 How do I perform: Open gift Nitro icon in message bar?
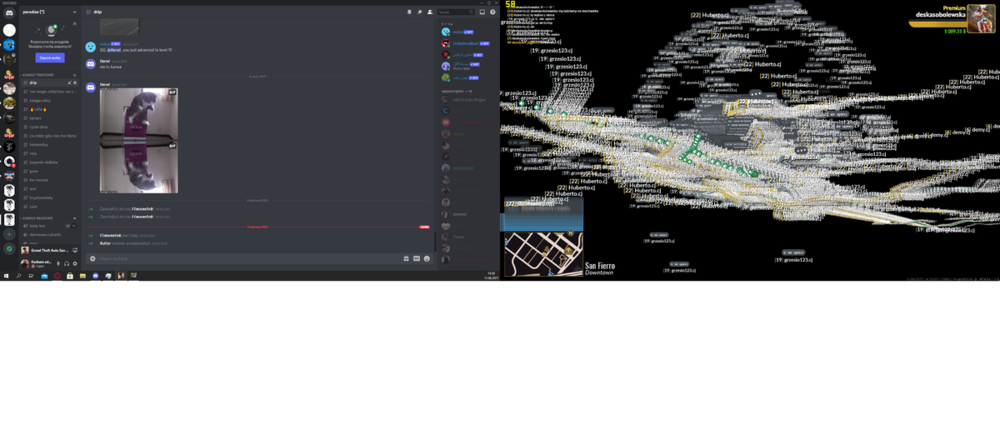pos(406,258)
